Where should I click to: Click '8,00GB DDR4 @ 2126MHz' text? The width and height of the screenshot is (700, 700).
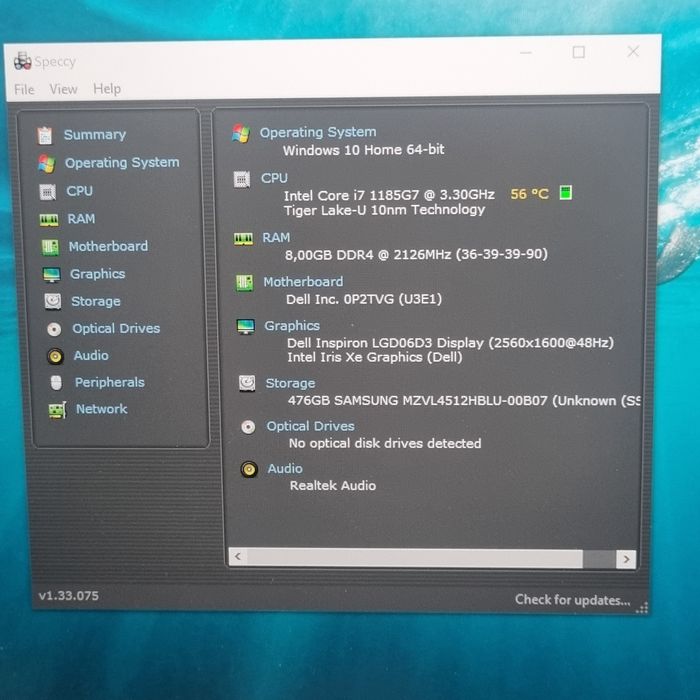pyautogui.click(x=368, y=254)
